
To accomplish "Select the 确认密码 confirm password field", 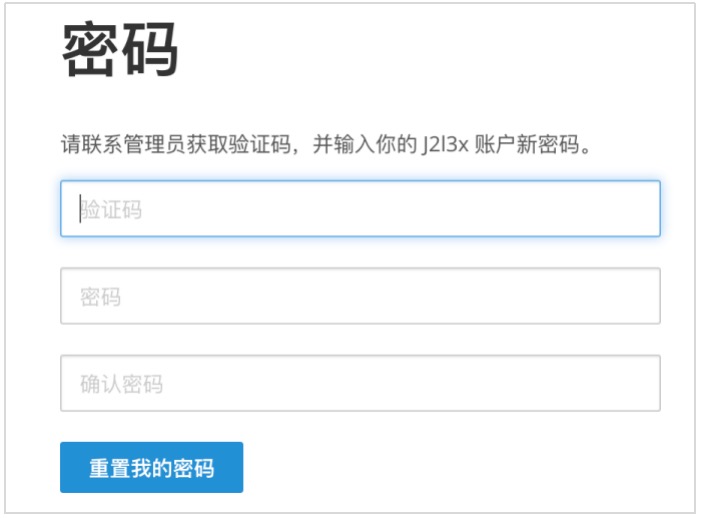I will 360,383.
